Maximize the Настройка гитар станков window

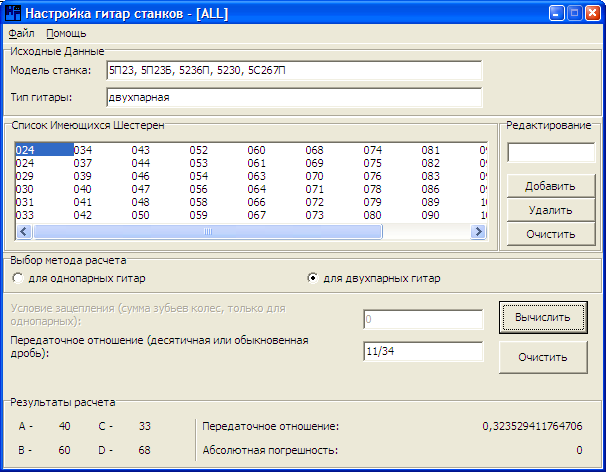click(575, 13)
